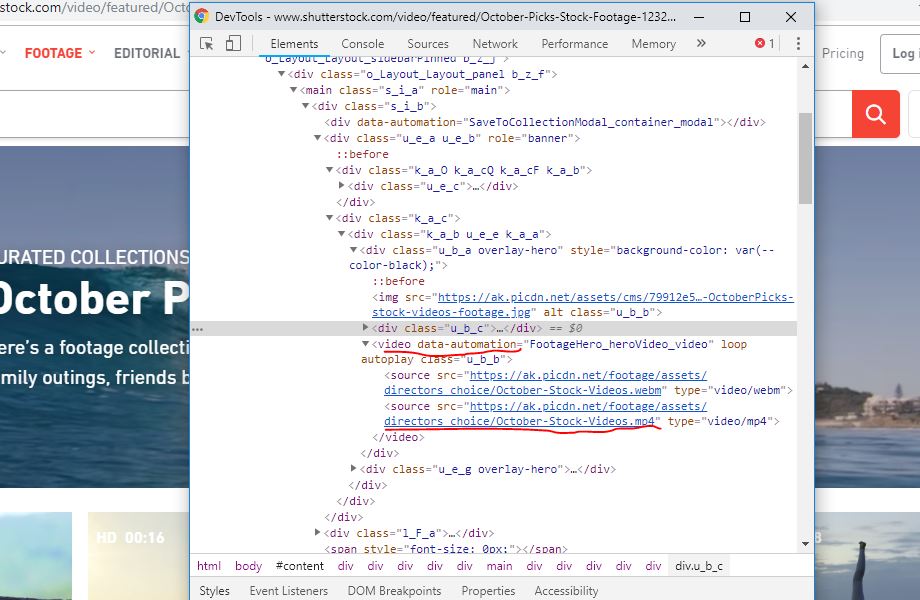Collapse the banner div u_e_a node
Image resolution: width=920 pixels, height=600 pixels.
[317, 138]
